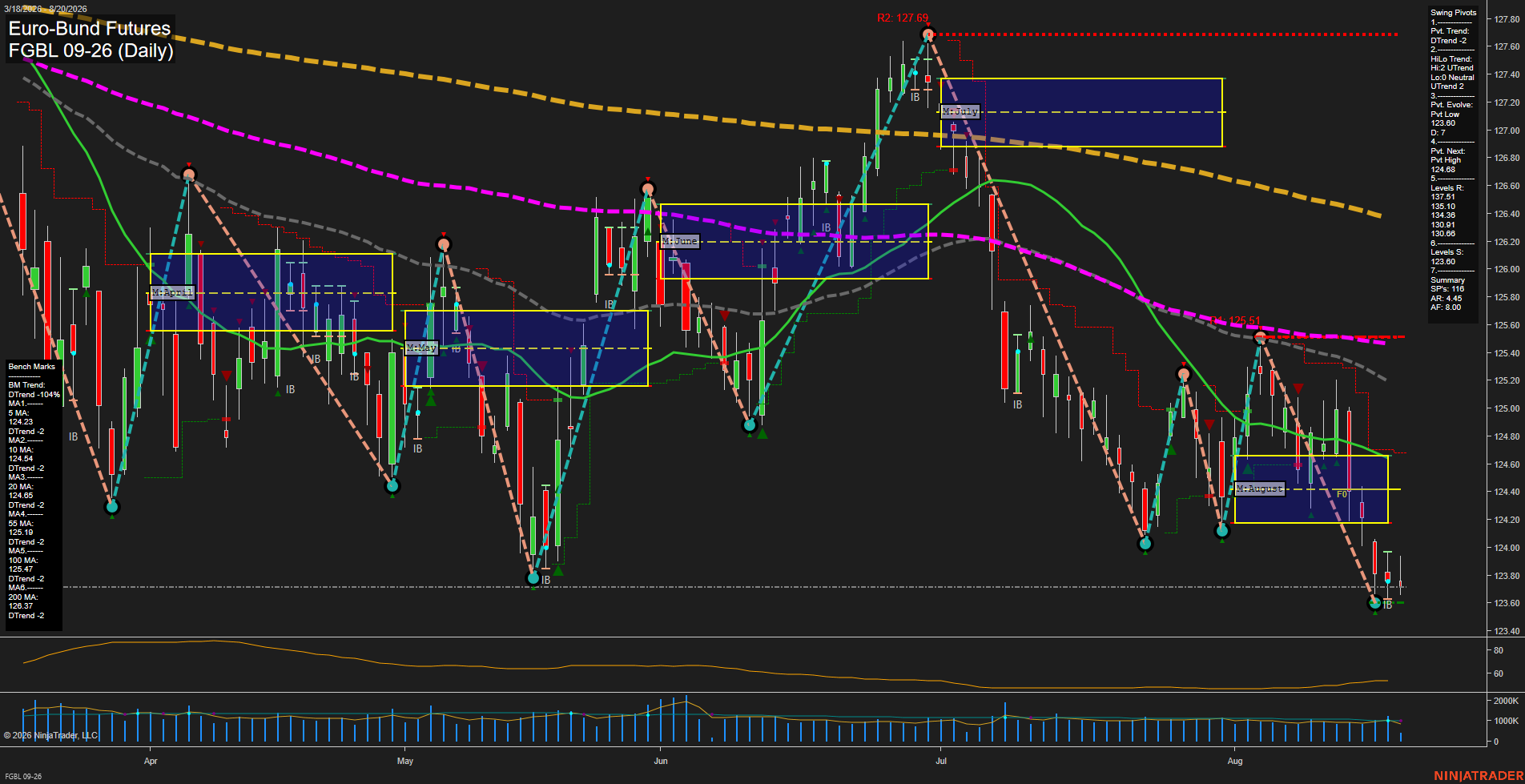Select the FGBL 09-26 (Daily) subtitle

point(91,51)
